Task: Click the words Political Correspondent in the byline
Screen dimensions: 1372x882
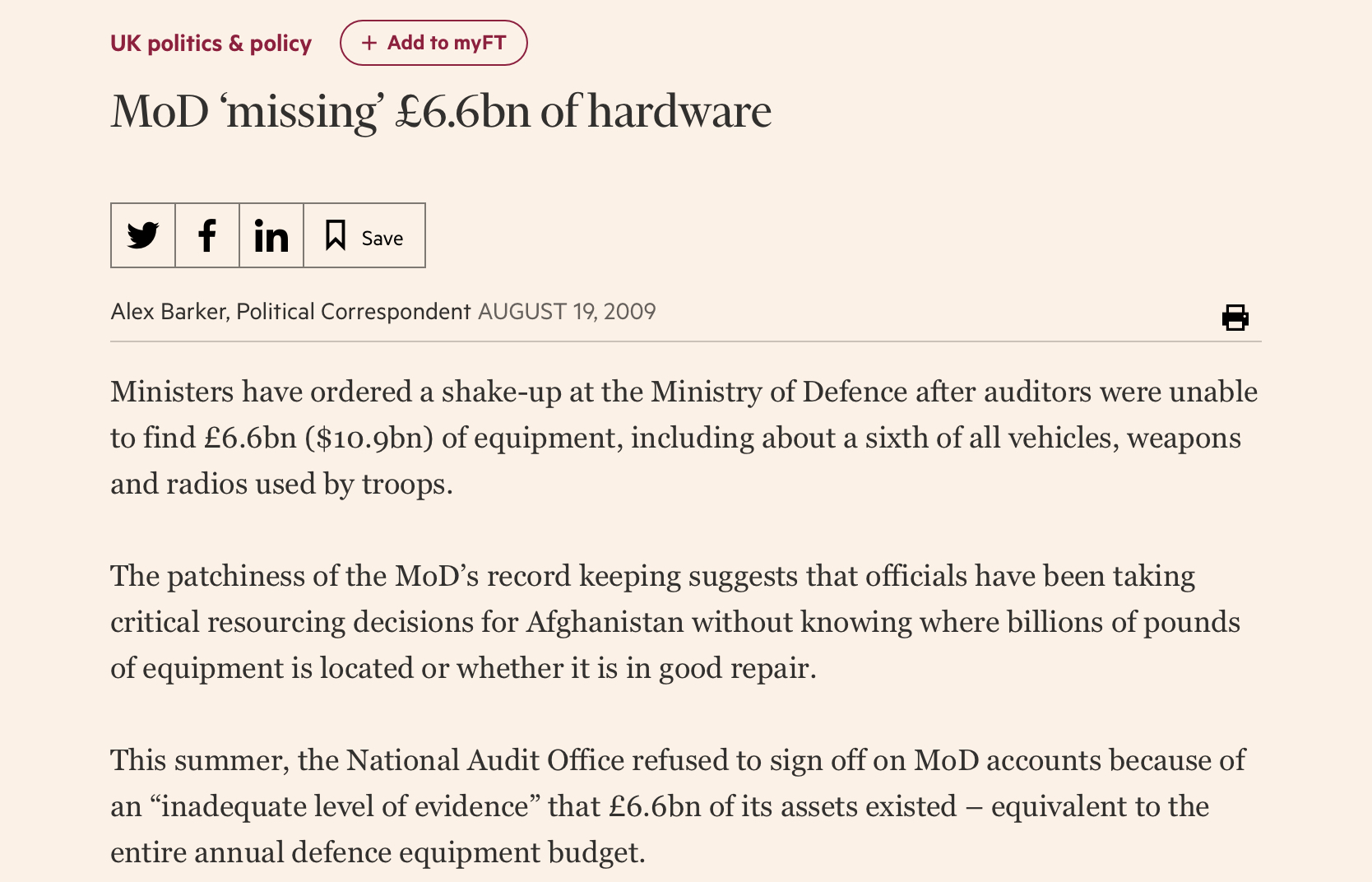Action: (x=353, y=312)
